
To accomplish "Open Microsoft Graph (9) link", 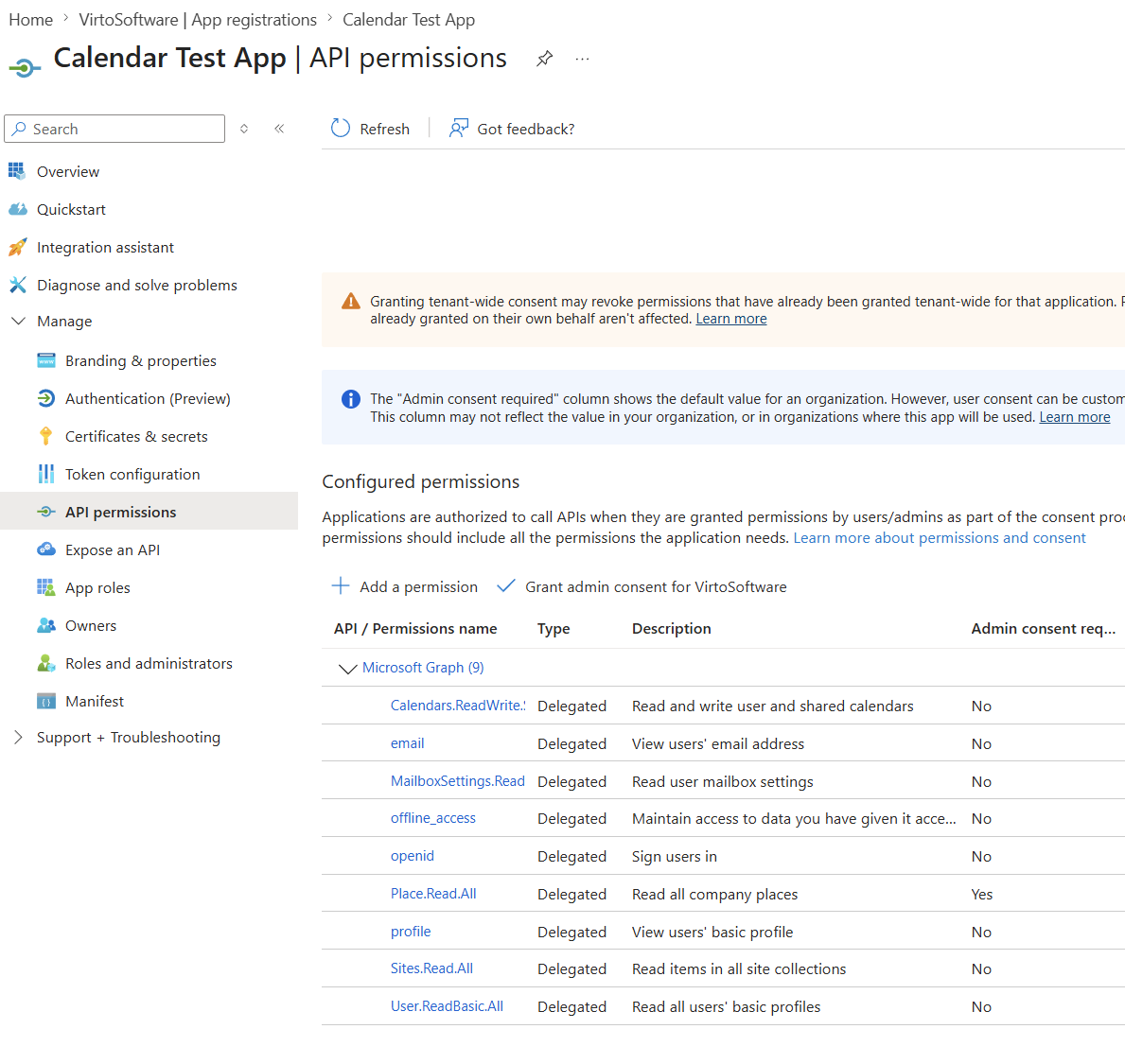I will (423, 668).
